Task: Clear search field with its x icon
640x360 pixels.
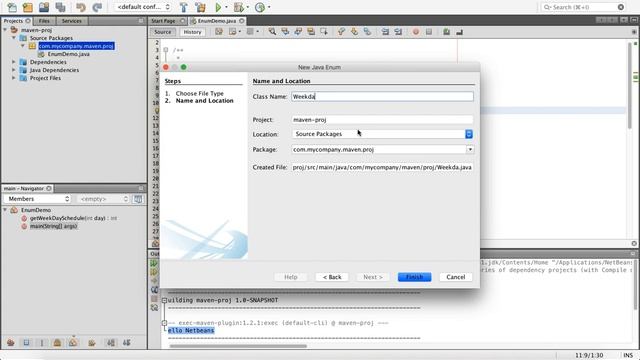Action: pyautogui.click(x=621, y=7)
